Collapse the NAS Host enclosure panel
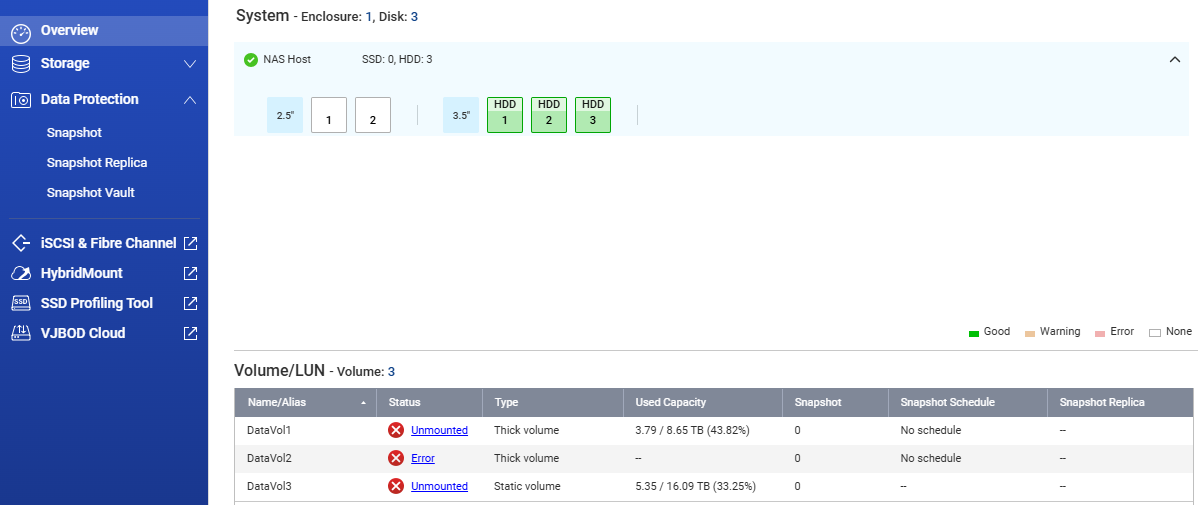This screenshot has height=505, width=1198. 1175,60
